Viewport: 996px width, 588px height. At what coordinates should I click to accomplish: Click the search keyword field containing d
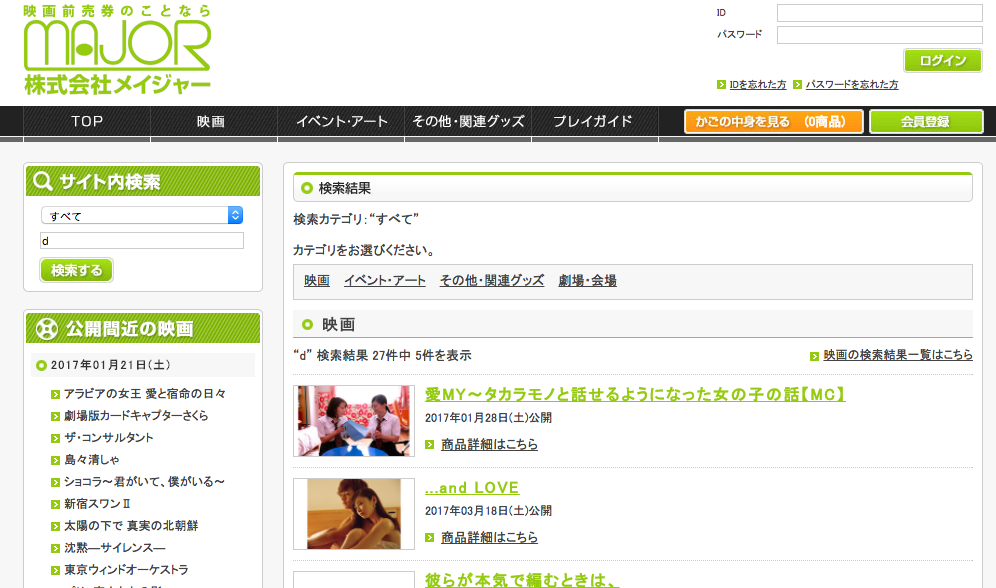point(142,241)
